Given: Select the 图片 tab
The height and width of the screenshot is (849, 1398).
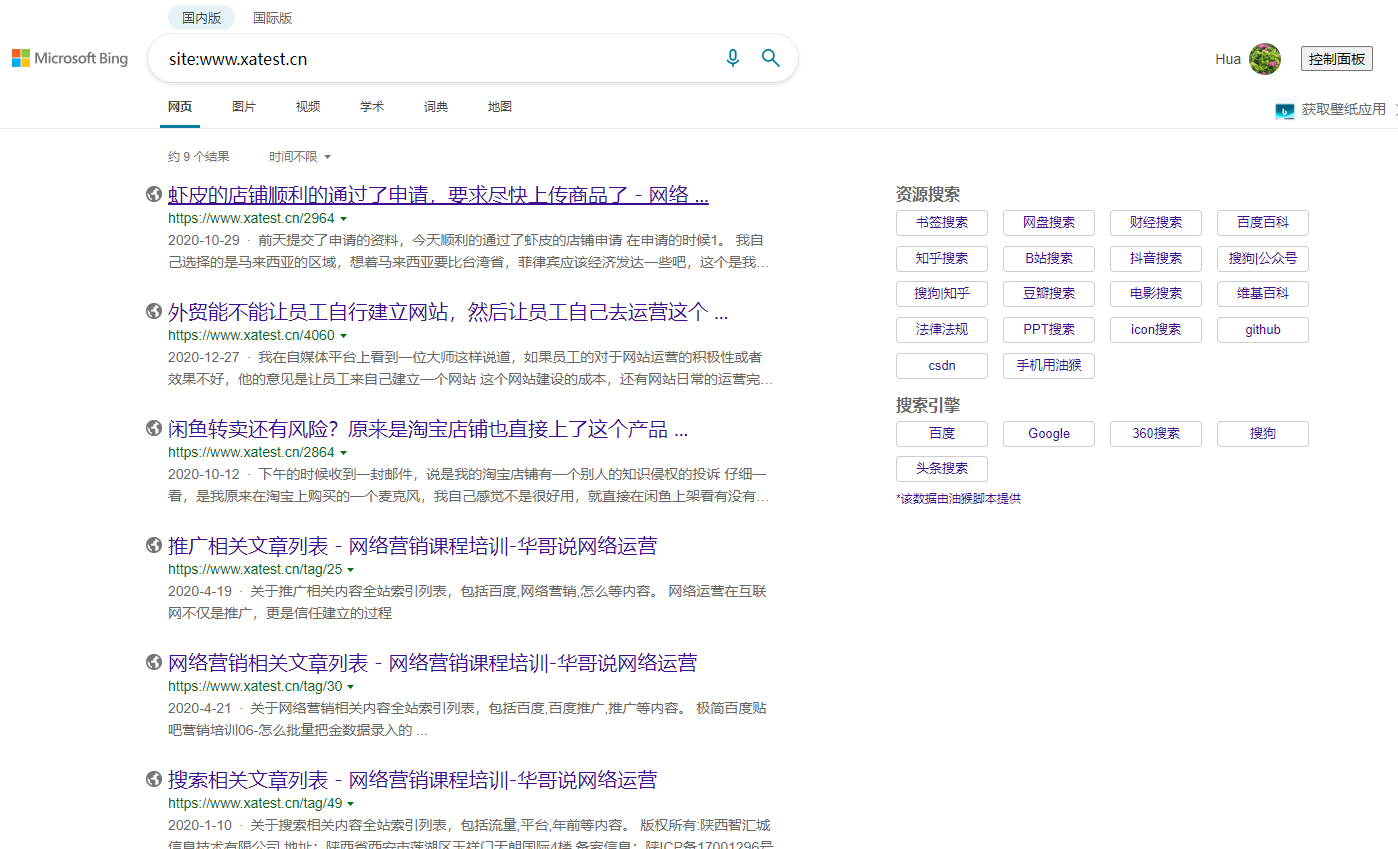Looking at the screenshot, I should (244, 107).
